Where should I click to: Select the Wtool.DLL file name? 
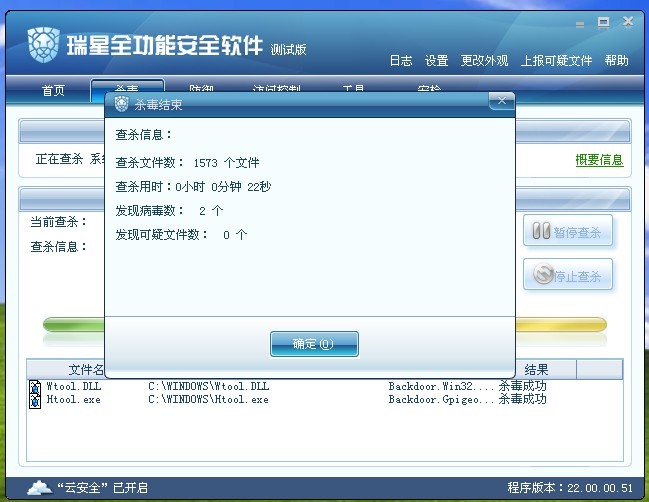click(x=74, y=387)
